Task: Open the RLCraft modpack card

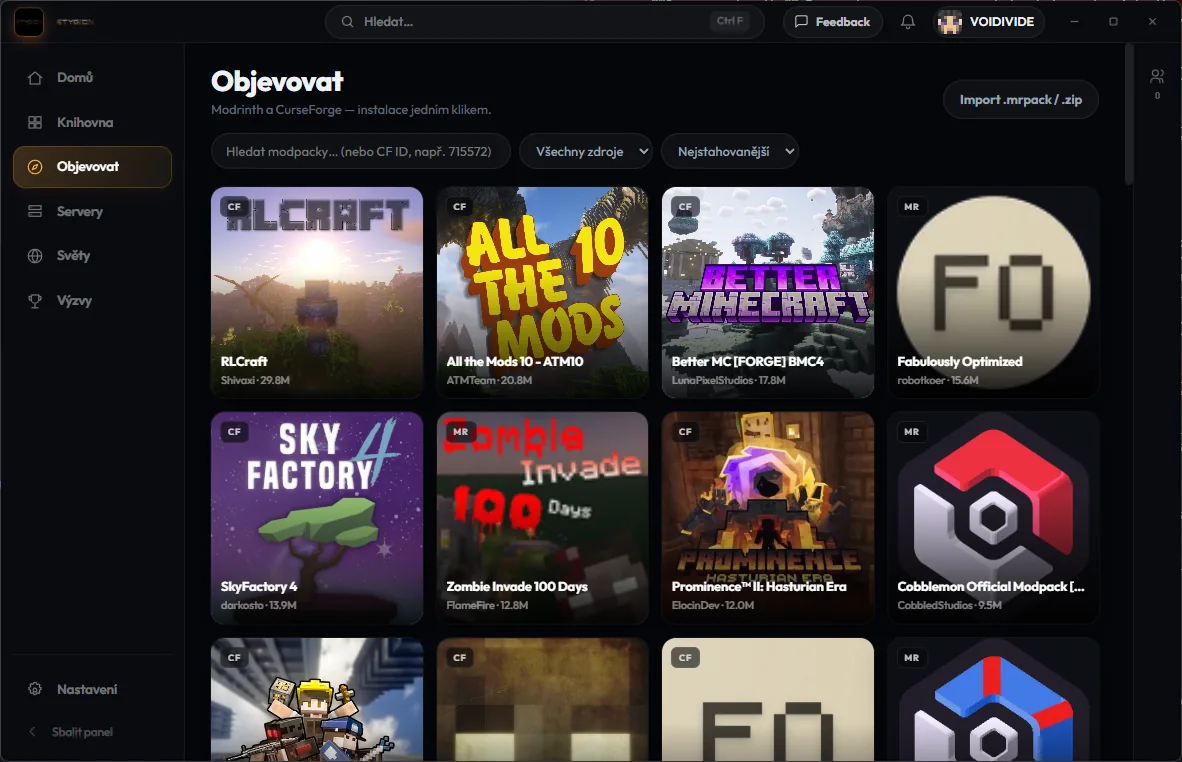Action: pyautogui.click(x=317, y=292)
